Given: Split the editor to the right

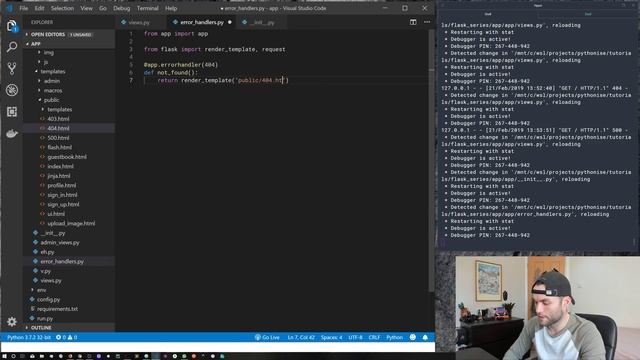Looking at the screenshot, I should tap(413, 22).
